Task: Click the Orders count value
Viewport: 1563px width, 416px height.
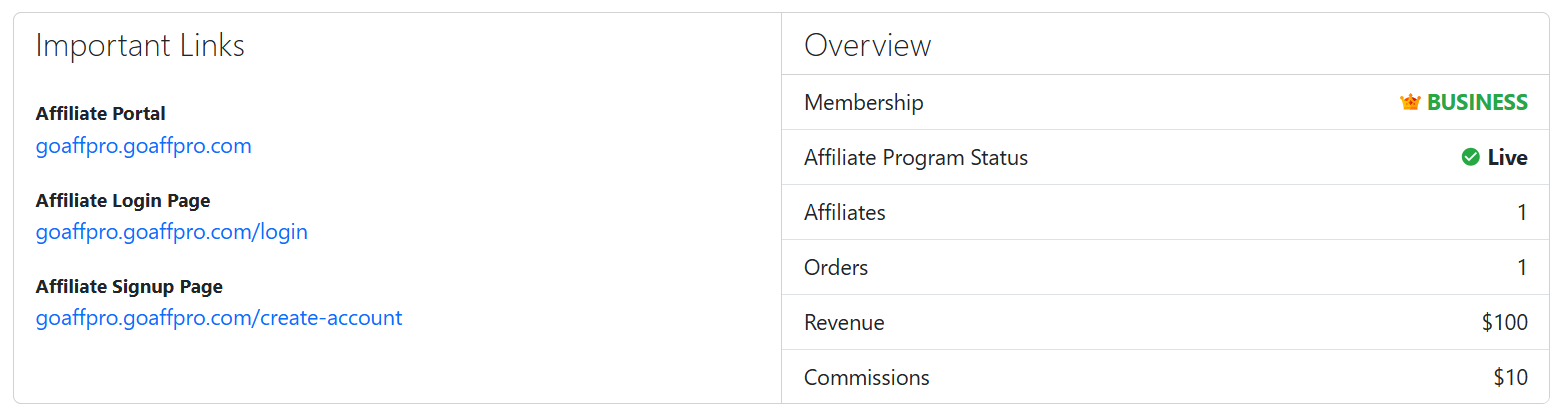Action: pos(1522,267)
